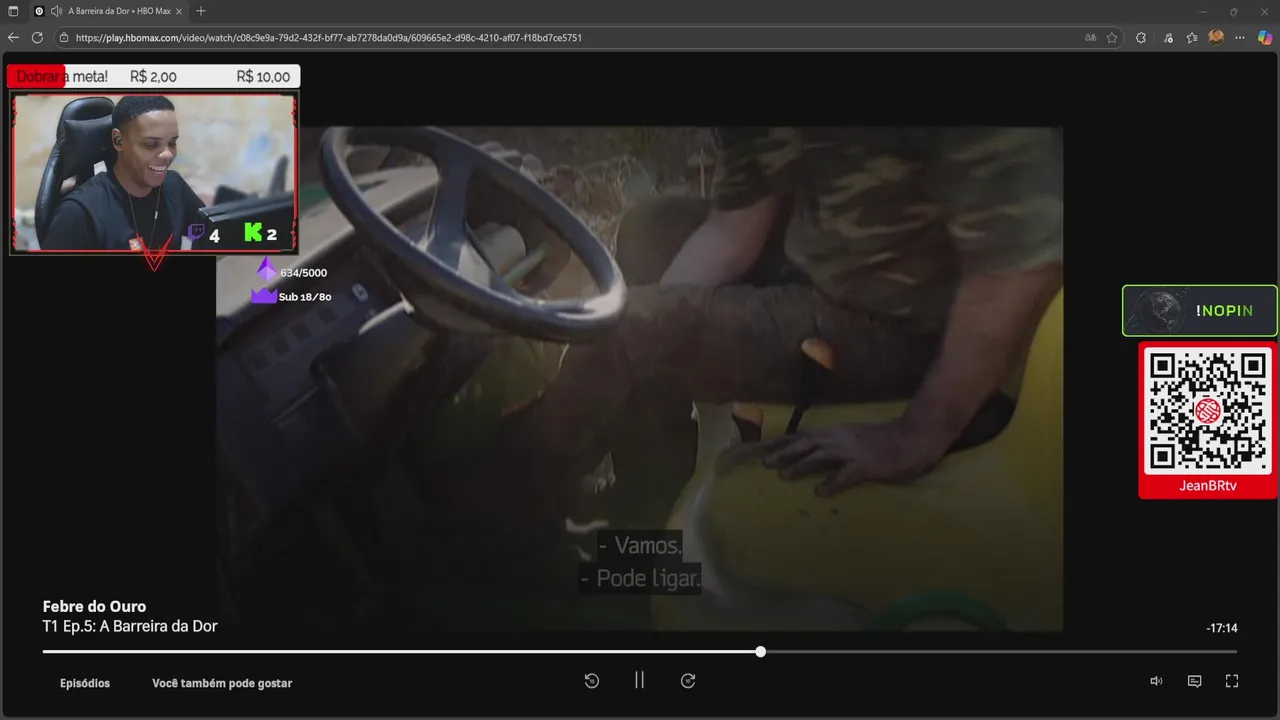1280x720 pixels.
Task: Open the browser profile avatar
Action: [1216, 37]
